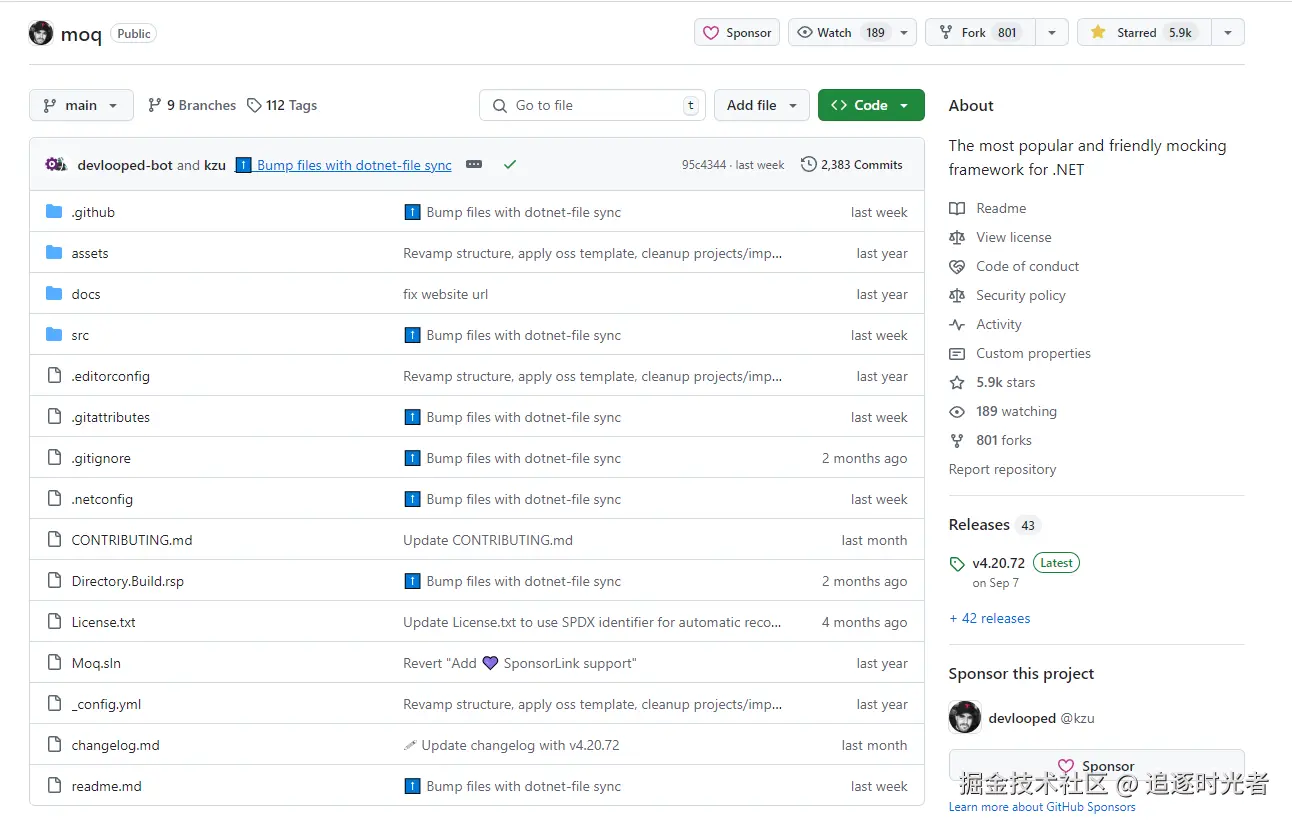Open release v4.20.72 Latest
Image resolution: width=1292 pixels, height=820 pixels.
(1026, 563)
